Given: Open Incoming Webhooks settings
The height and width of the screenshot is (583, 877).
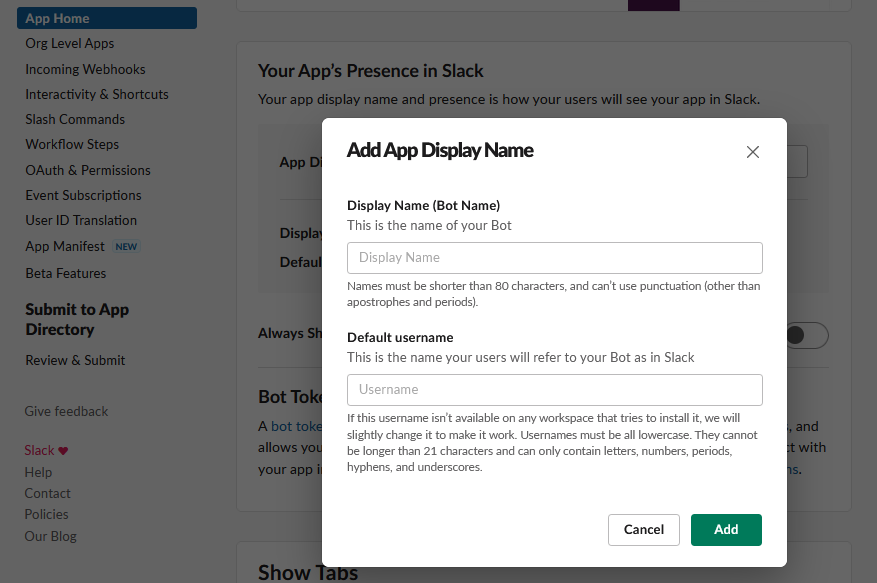Looking at the screenshot, I should click(x=86, y=69).
